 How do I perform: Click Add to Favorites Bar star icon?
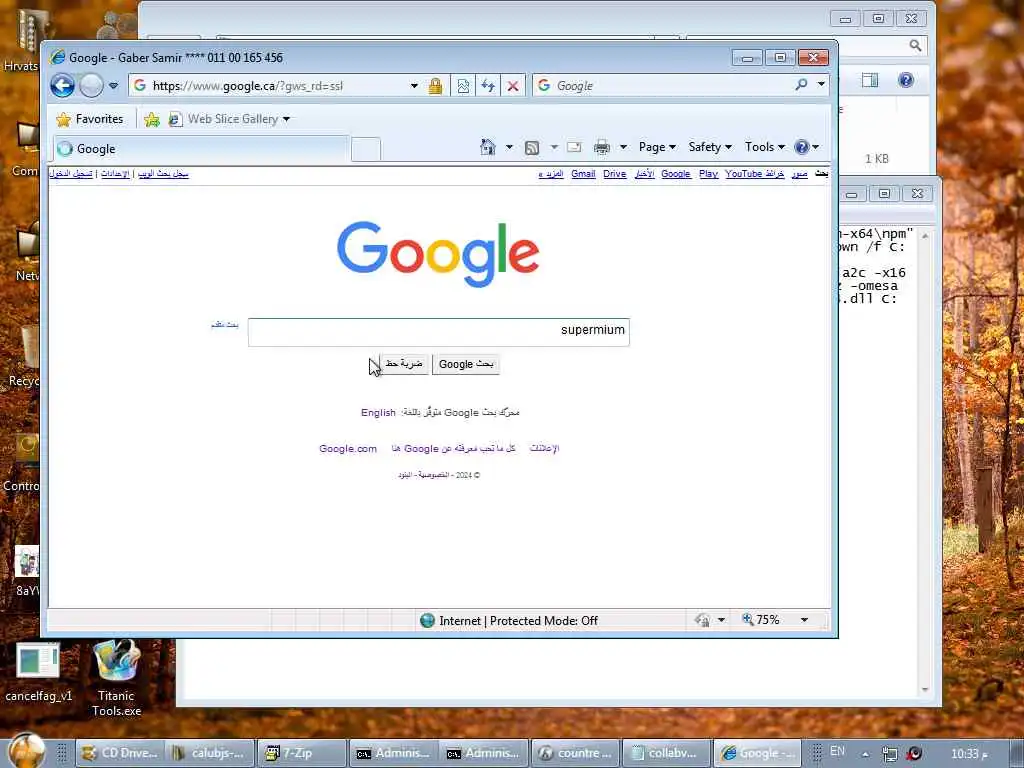click(152, 119)
